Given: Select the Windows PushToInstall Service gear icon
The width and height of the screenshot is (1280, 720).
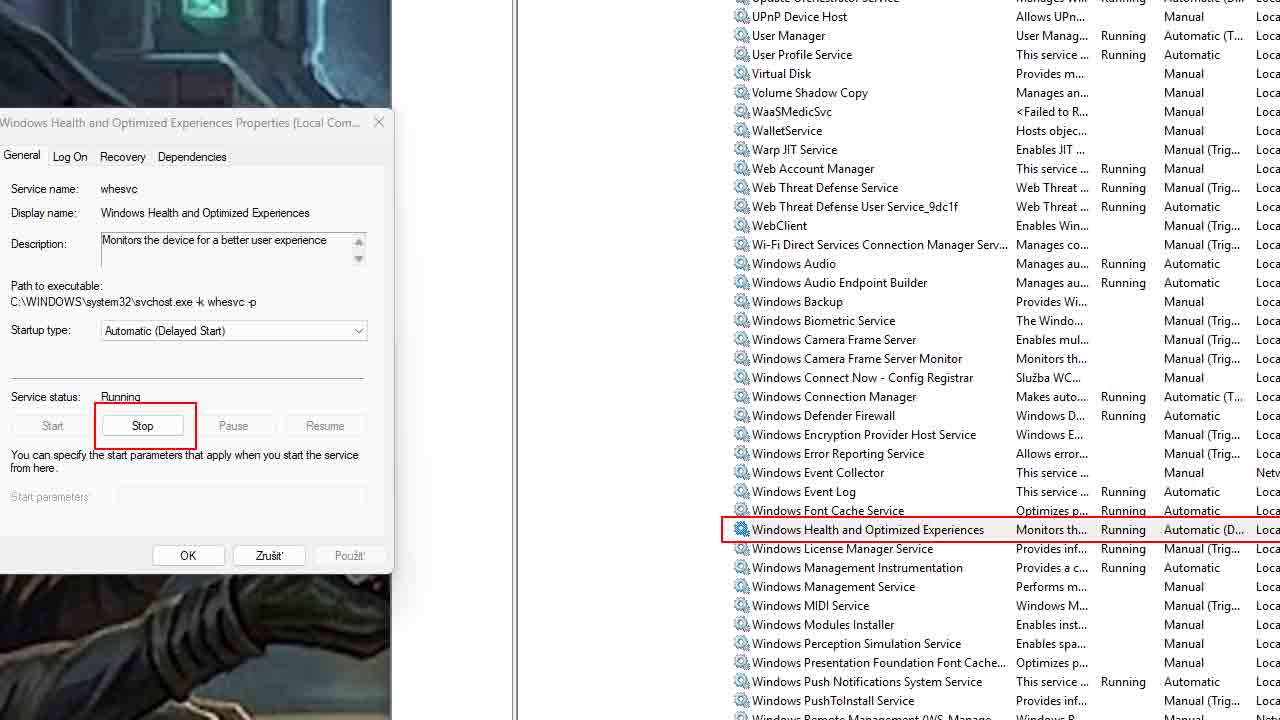Looking at the screenshot, I should 741,701.
